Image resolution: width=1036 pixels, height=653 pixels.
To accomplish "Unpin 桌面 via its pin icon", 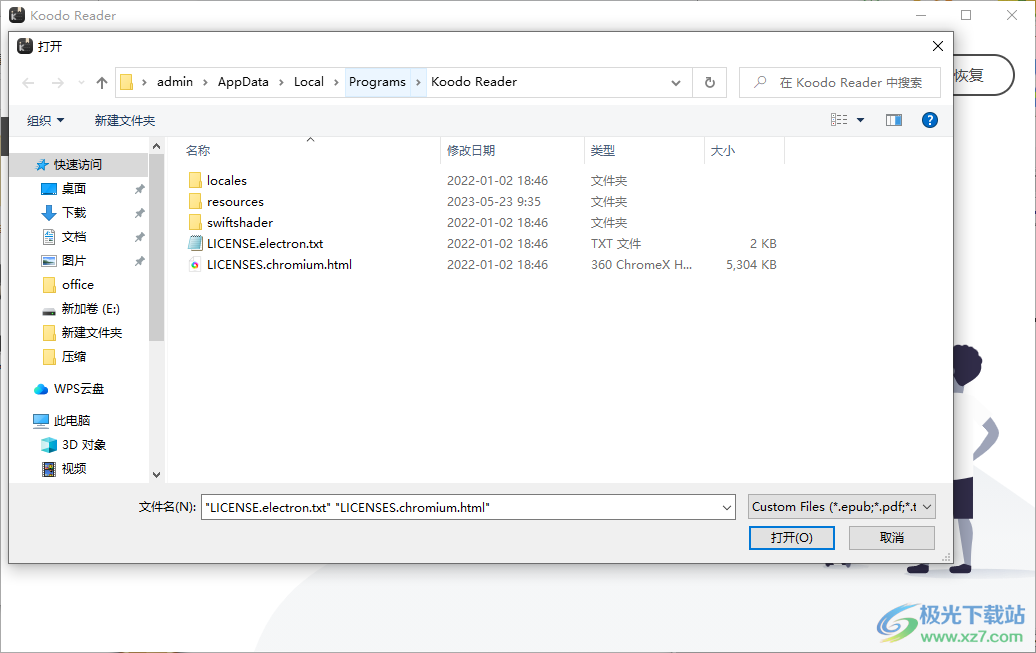I will [x=139, y=189].
